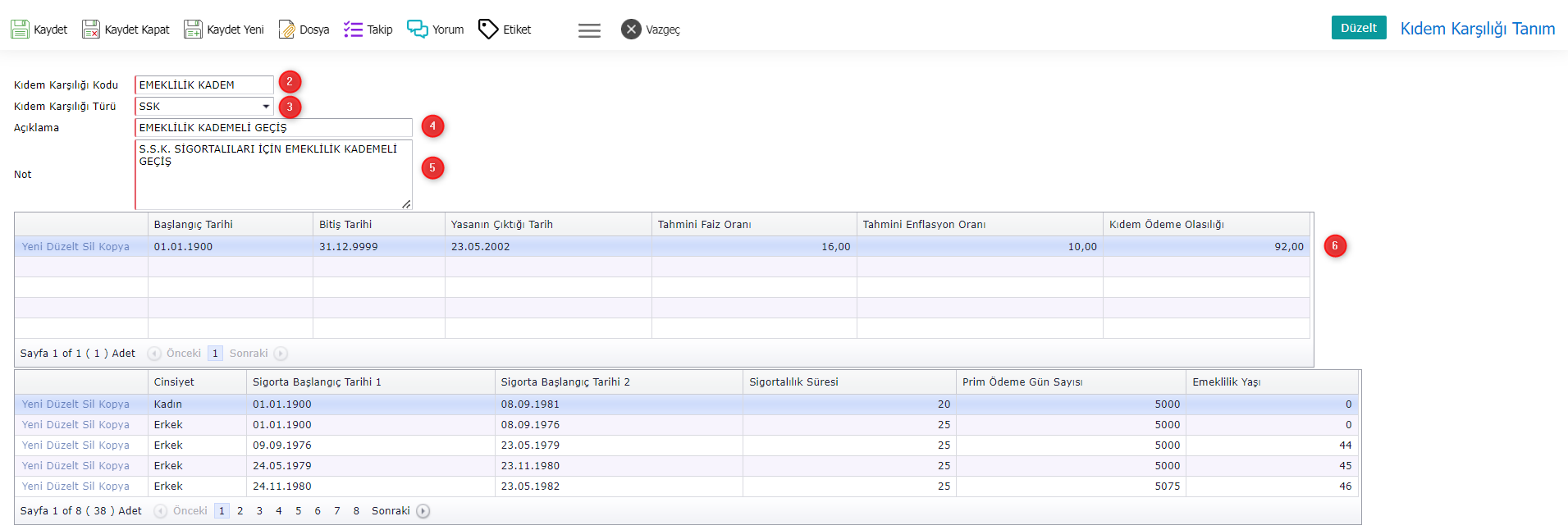1568x530 pixels.
Task: Click Emeklilik Yaşı column header
Action: [x=1272, y=382]
